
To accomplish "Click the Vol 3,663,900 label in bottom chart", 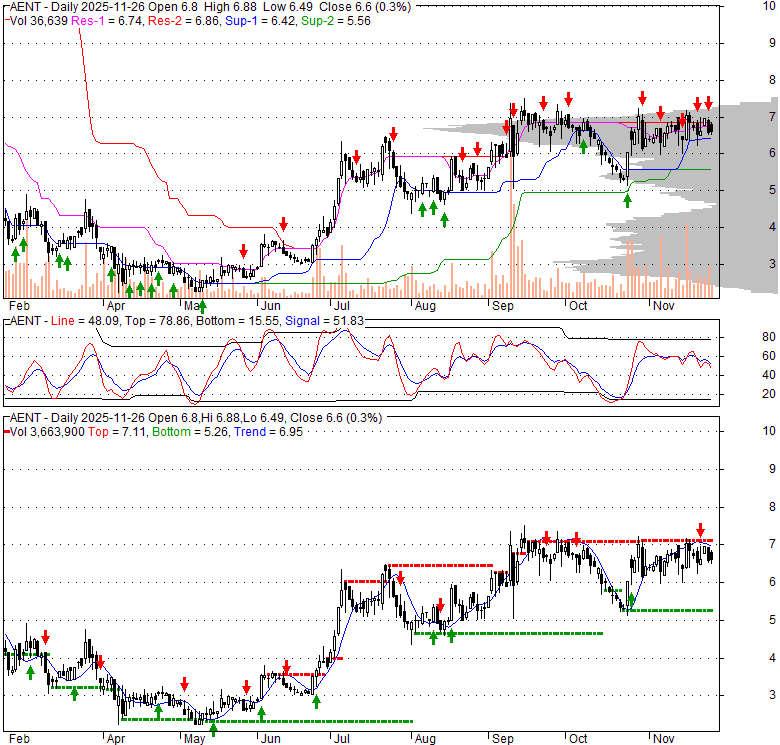I will coord(47,432).
